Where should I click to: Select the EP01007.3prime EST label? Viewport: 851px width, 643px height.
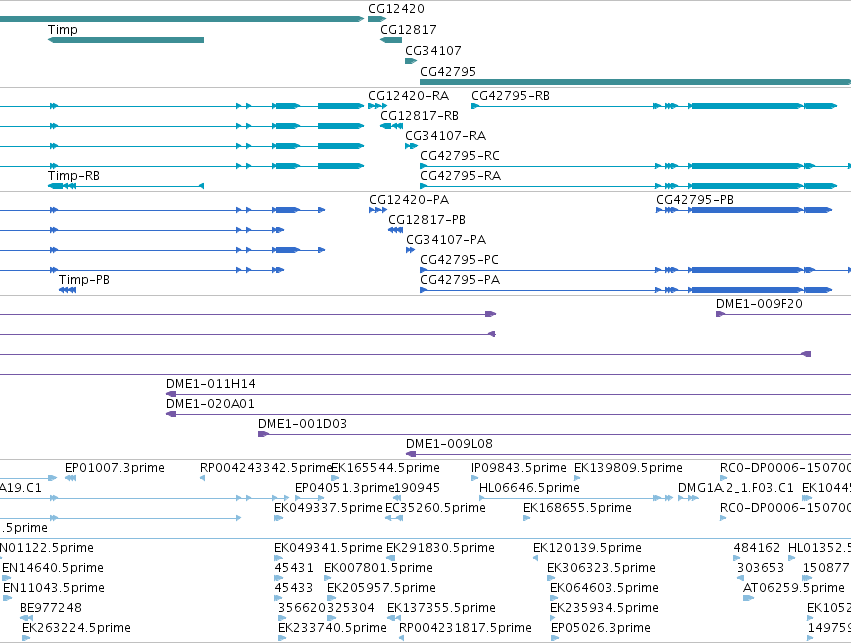click(x=115, y=469)
